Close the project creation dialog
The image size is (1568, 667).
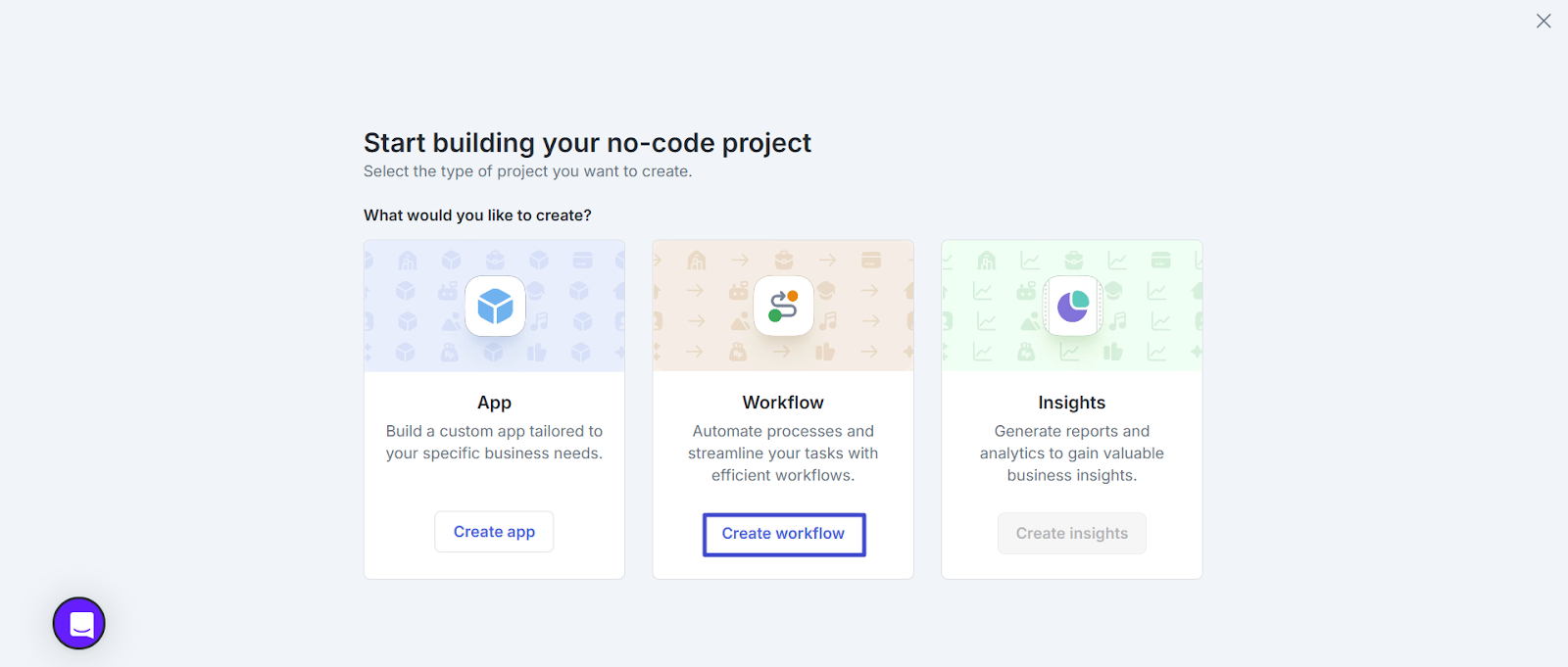[1543, 21]
